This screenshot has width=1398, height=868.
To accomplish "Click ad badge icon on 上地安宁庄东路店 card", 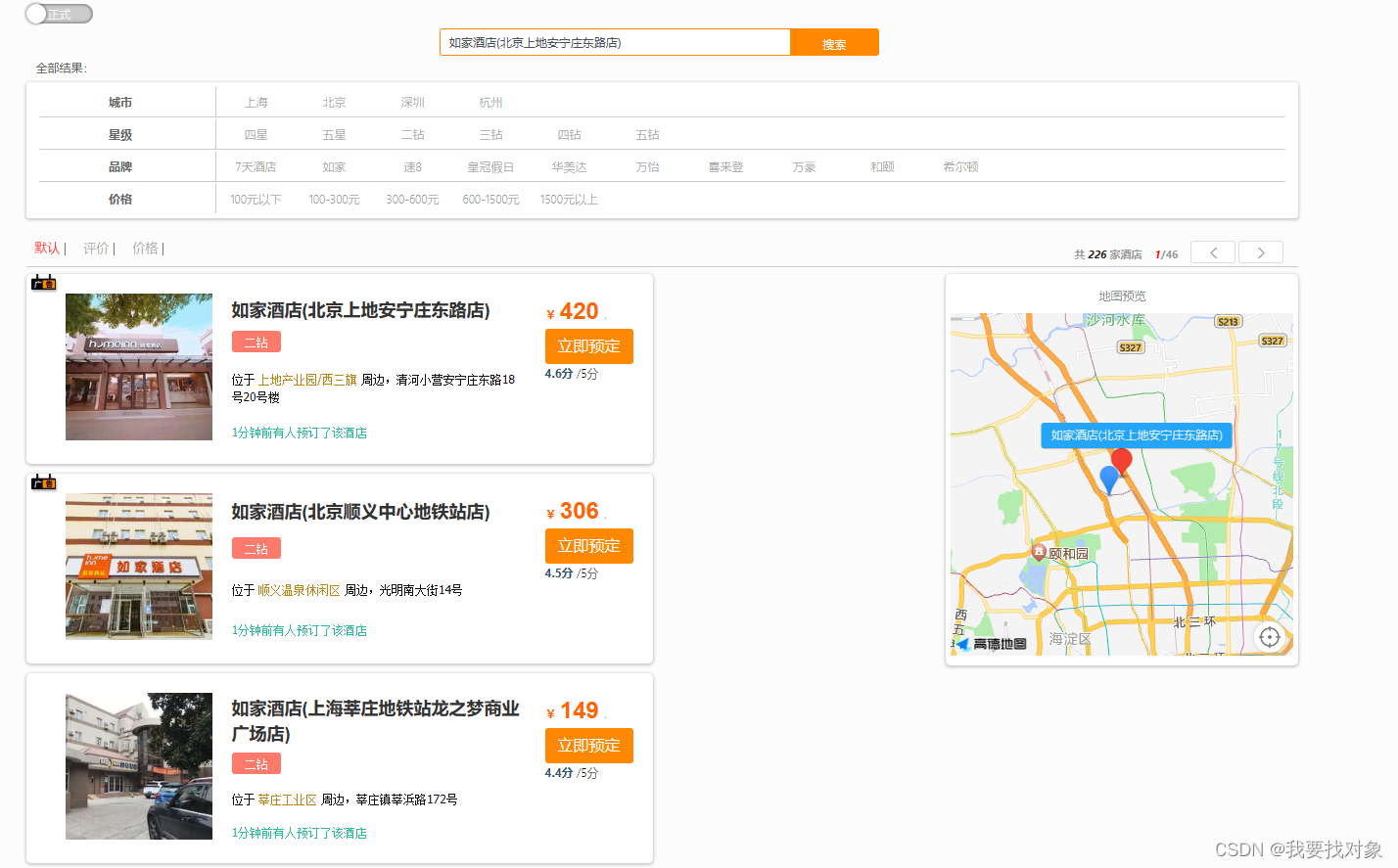I will coord(44,283).
